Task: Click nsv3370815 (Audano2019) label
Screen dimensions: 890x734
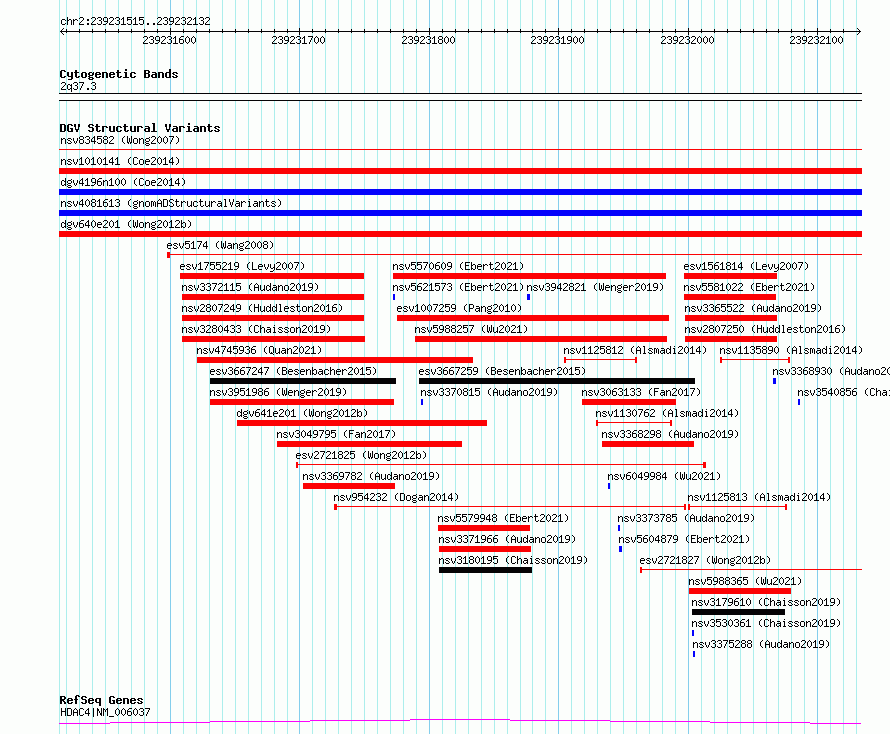Action: (x=489, y=392)
